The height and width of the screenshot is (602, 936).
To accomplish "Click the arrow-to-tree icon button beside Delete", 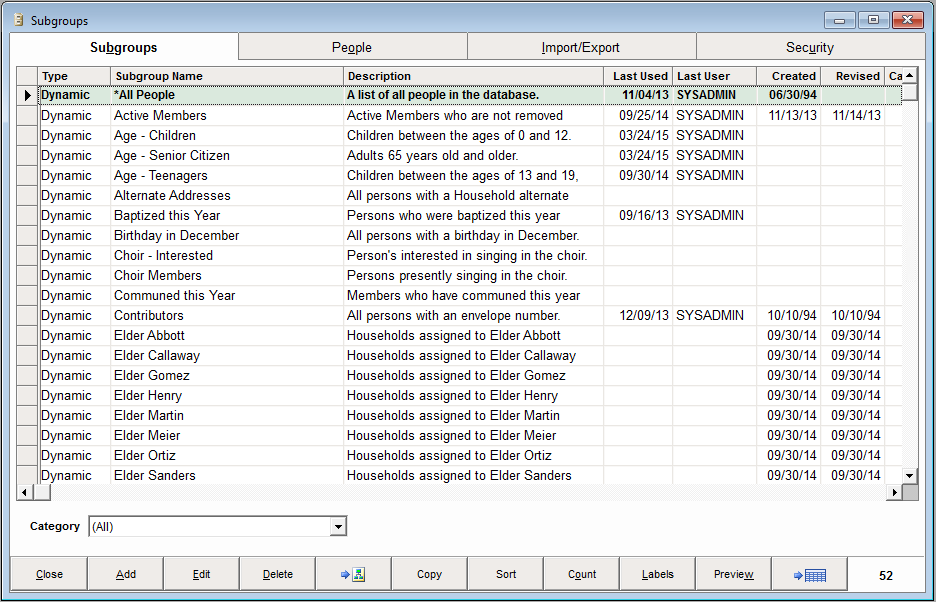I will (x=353, y=574).
